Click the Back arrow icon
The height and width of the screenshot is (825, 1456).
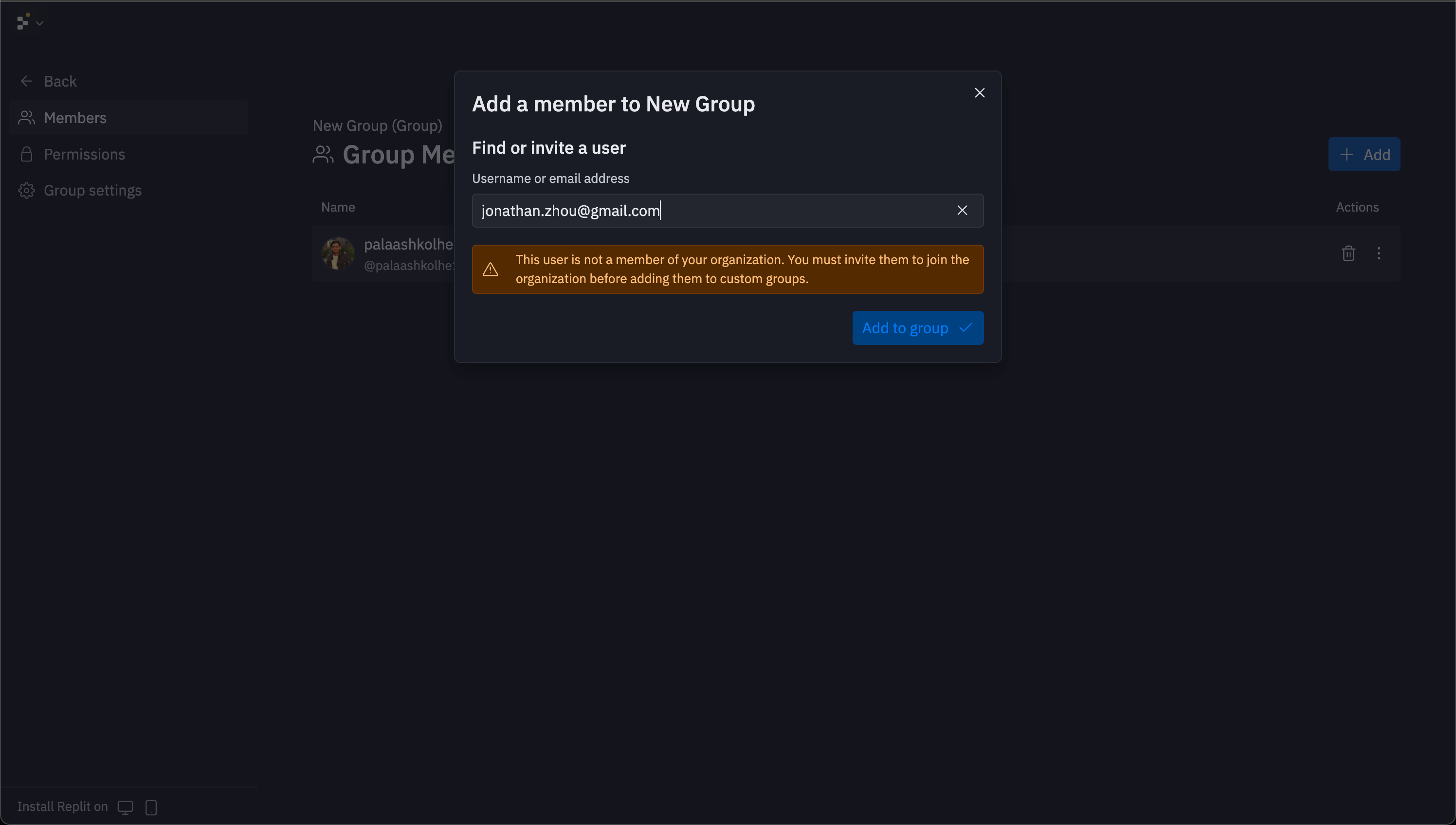[x=26, y=81]
